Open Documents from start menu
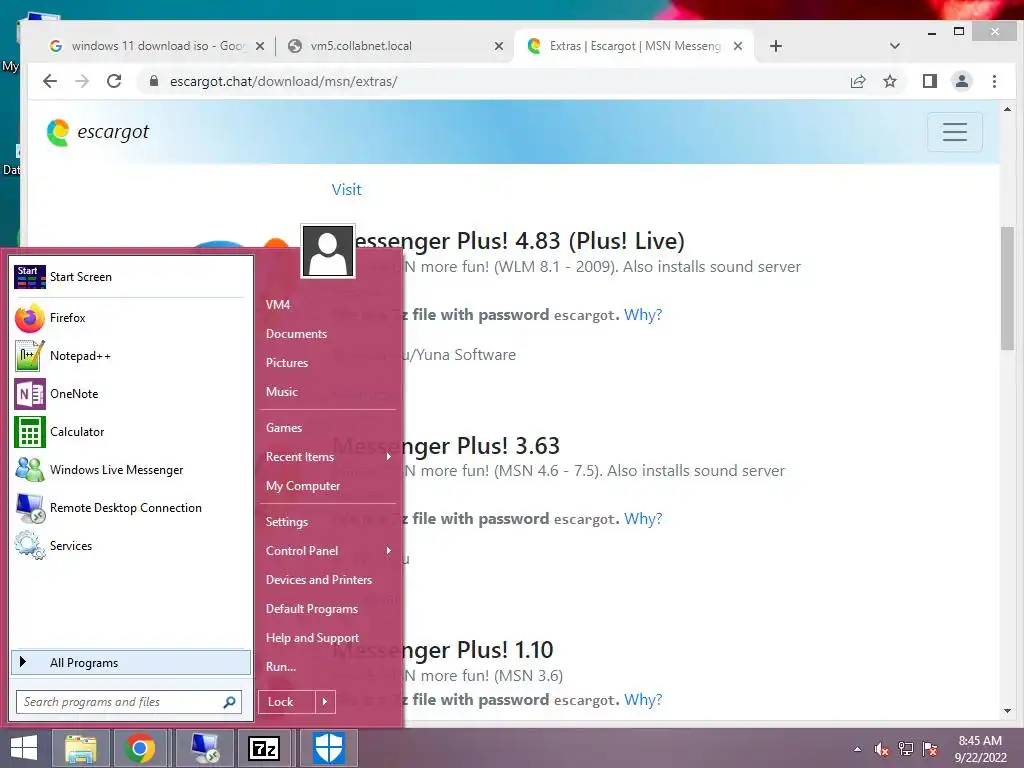 (296, 334)
